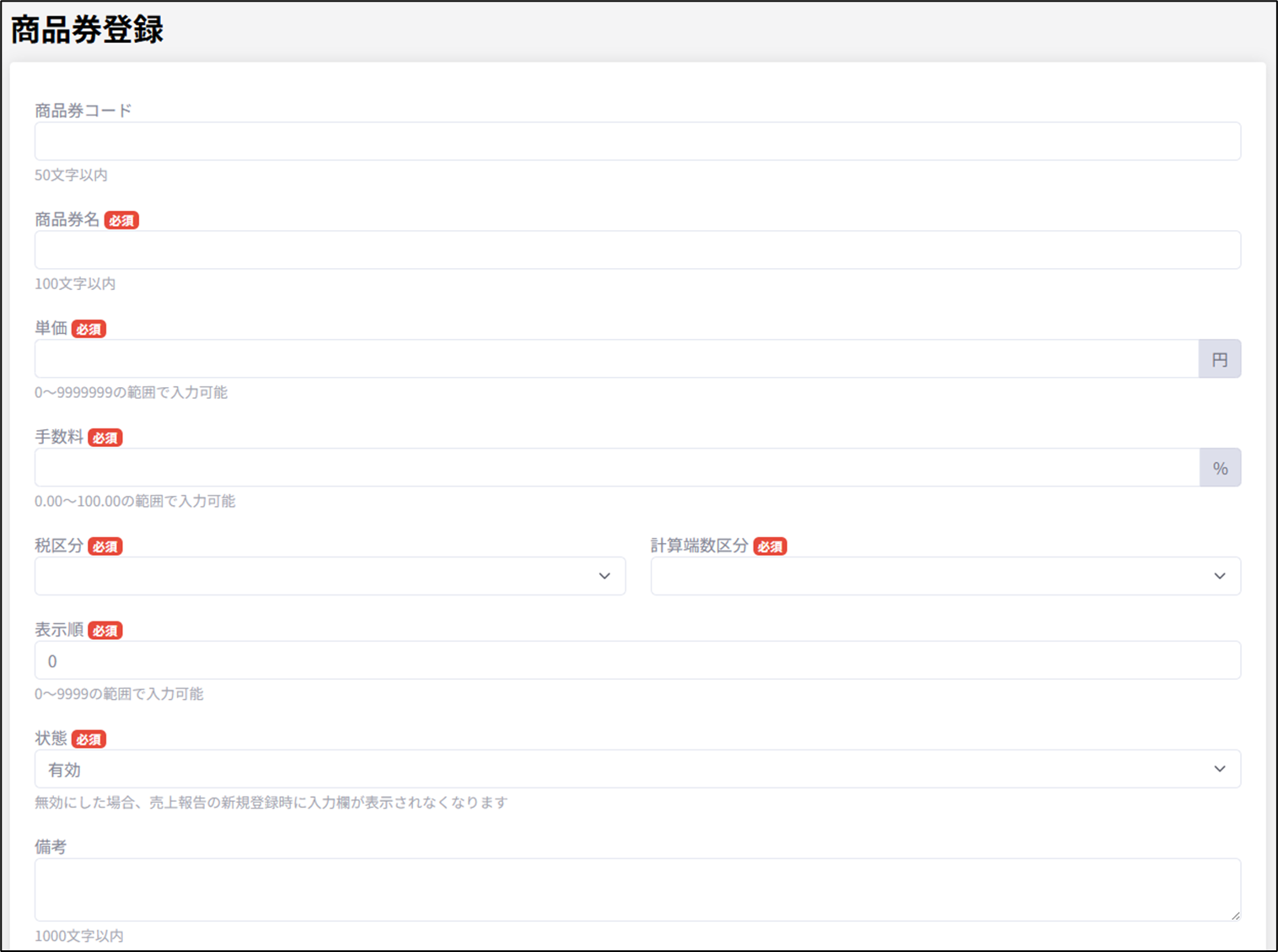Click the 必須 badge beside 状態 label
The height and width of the screenshot is (952, 1278).
tap(89, 740)
